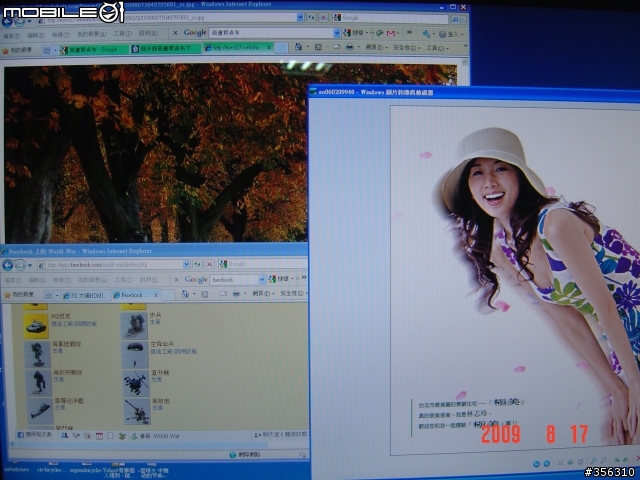
Task: Stop loading the Facebook World War page
Action: point(209,264)
